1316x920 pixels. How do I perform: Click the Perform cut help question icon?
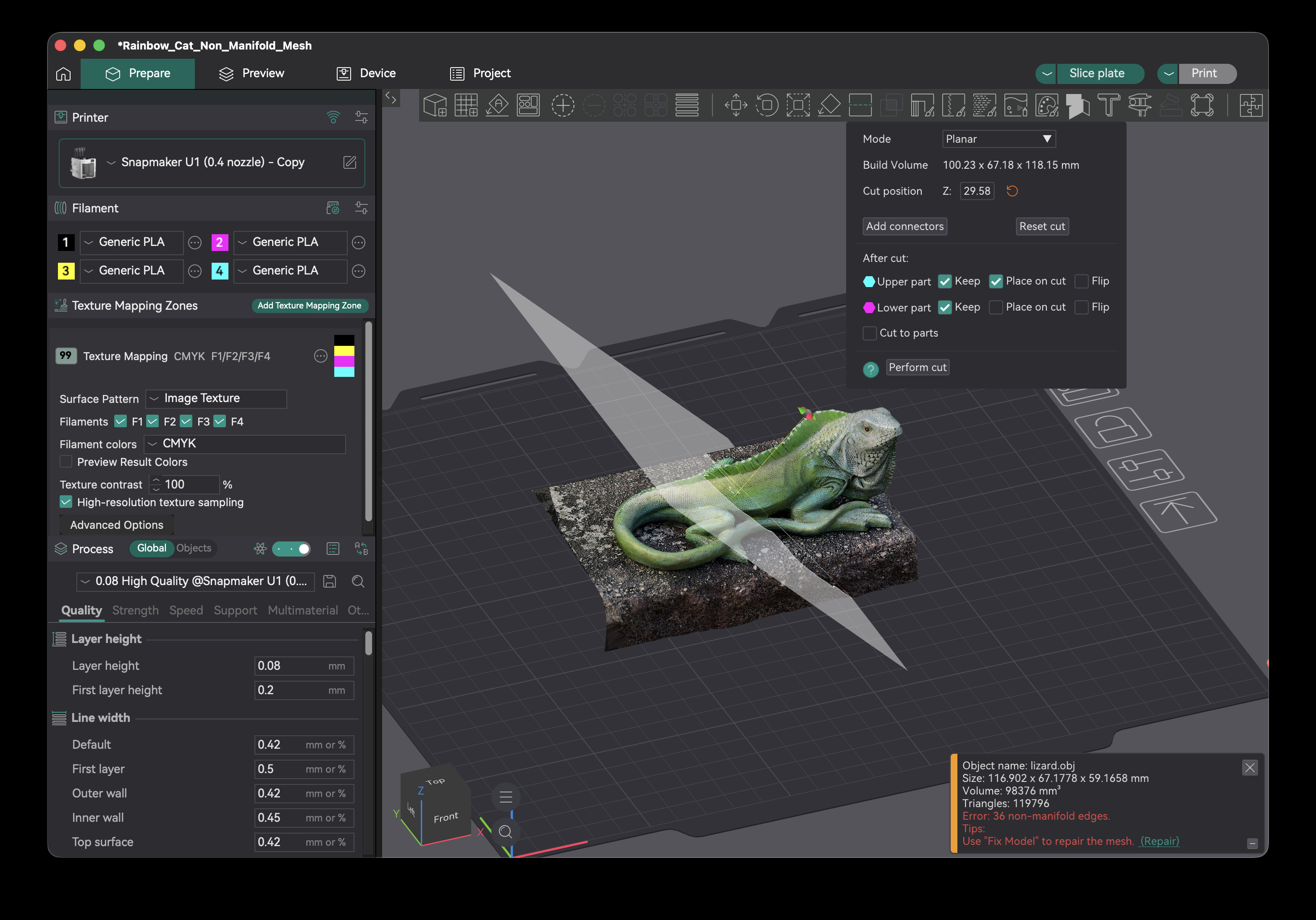870,369
